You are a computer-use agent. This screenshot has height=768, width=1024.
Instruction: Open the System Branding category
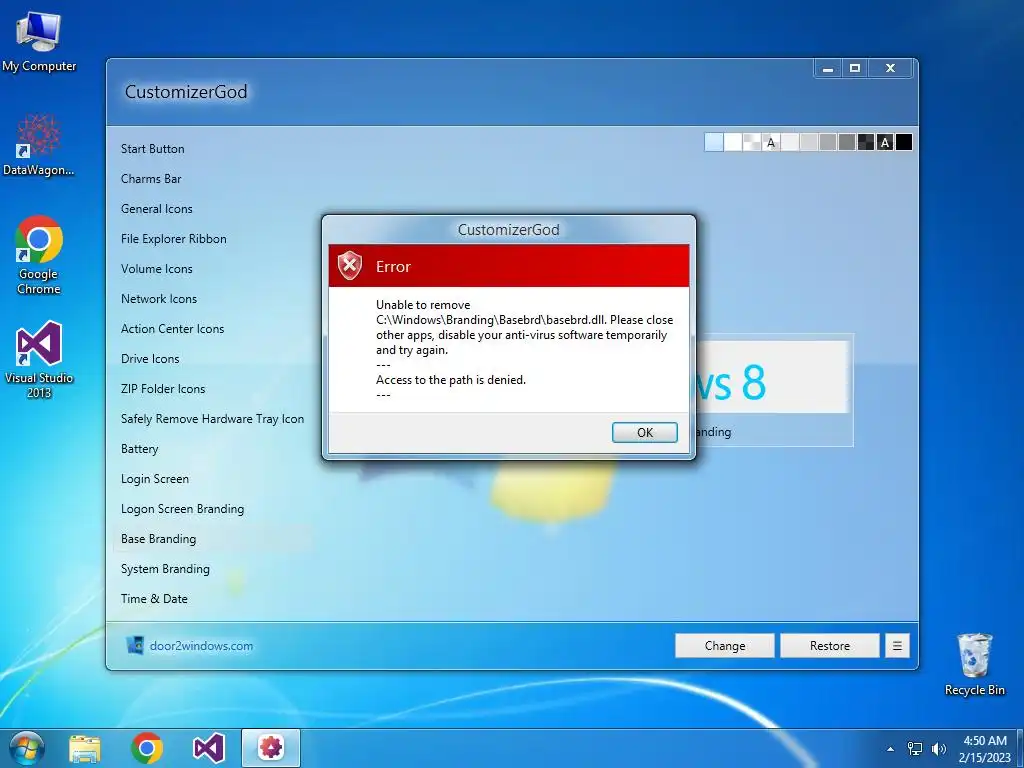165,569
